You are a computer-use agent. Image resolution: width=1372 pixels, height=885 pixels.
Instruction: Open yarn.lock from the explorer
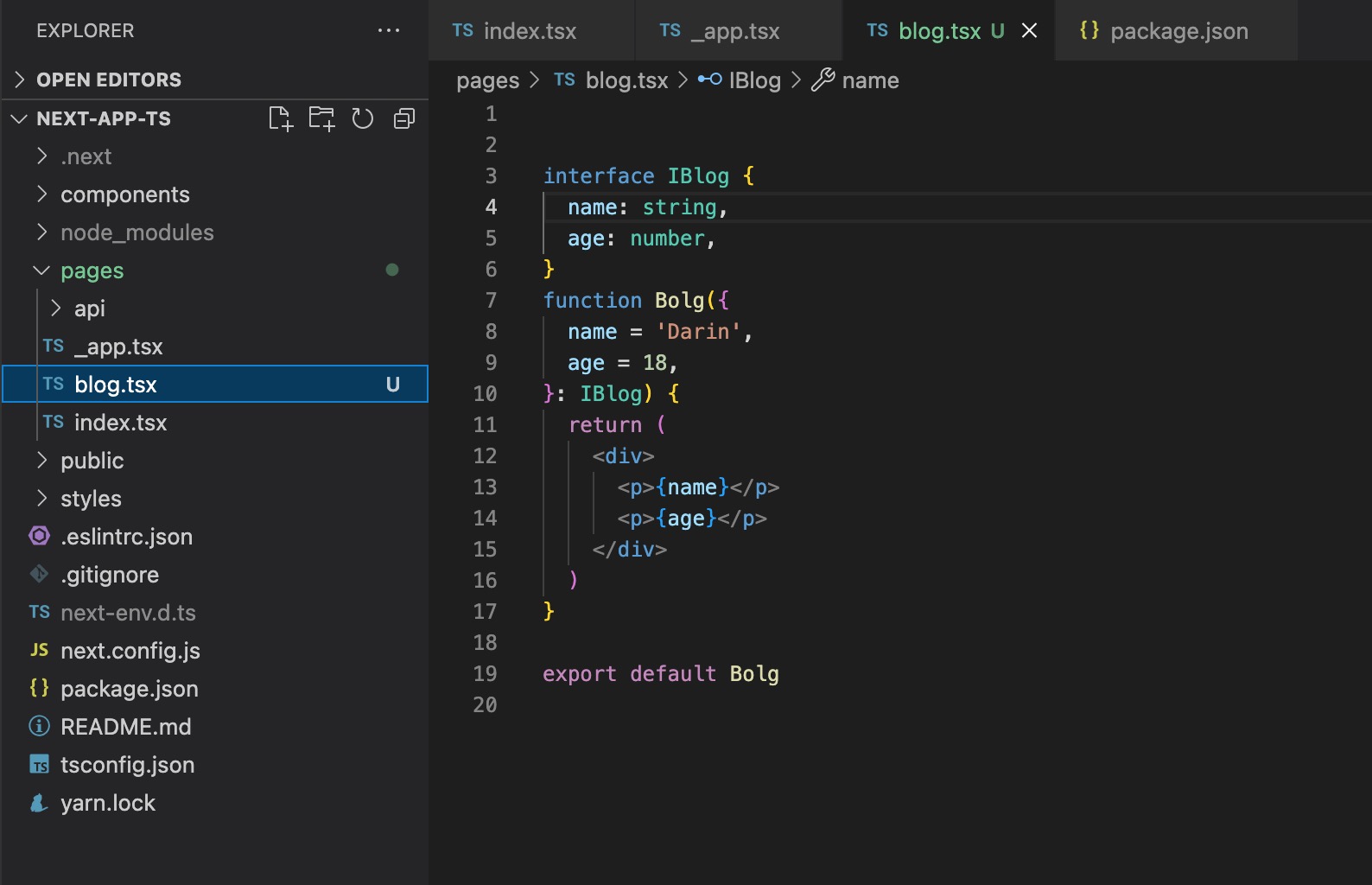215,803
